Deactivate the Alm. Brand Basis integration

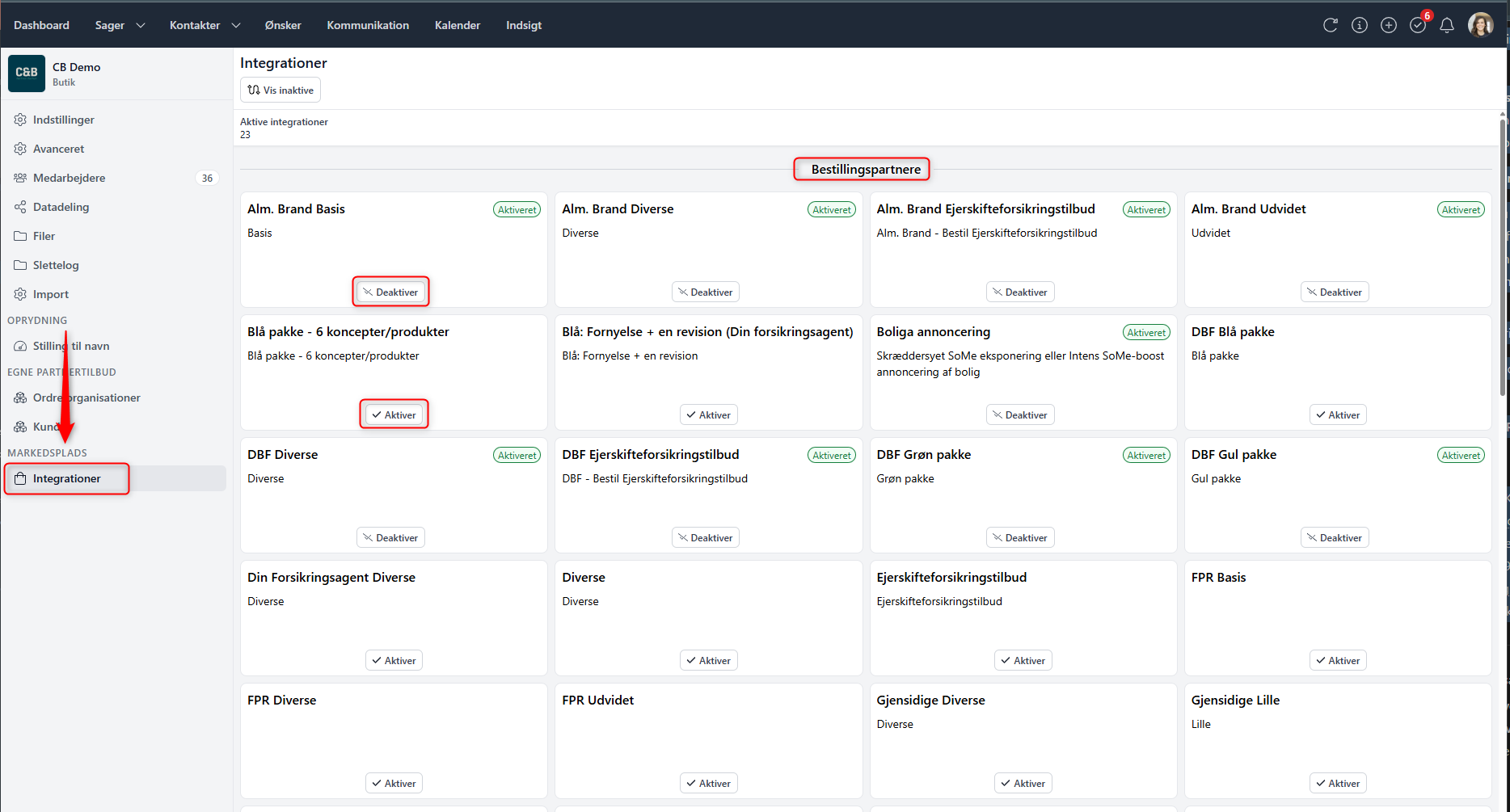pos(390,292)
